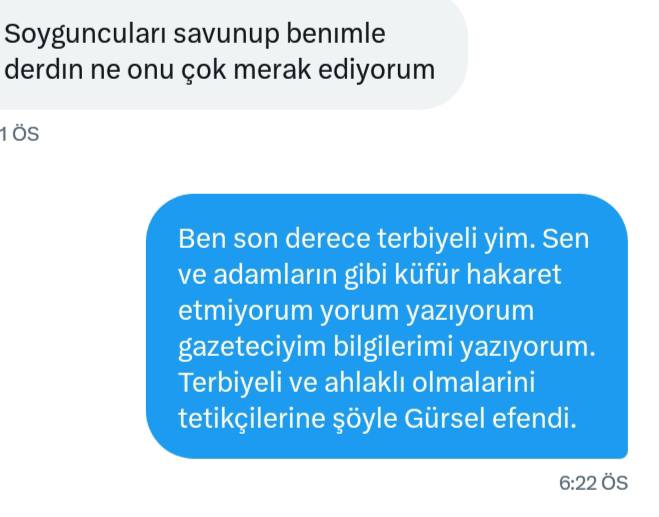Click the word "bilgilerimi" in blue message
The width and height of the screenshot is (659, 517).
click(393, 348)
